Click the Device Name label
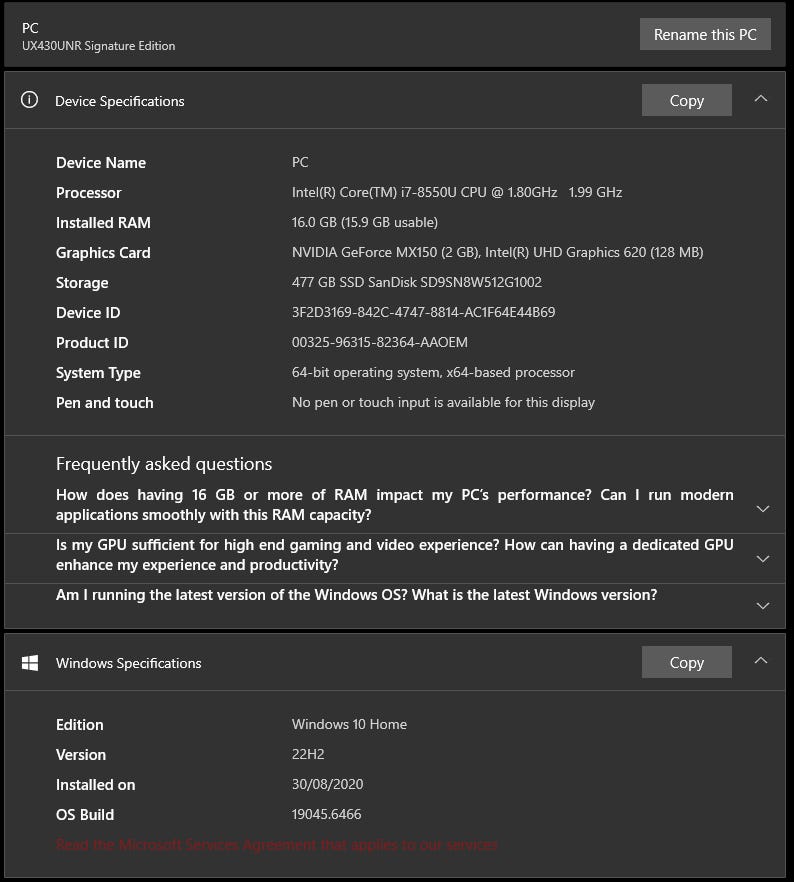Image resolution: width=794 pixels, height=882 pixels. pyautogui.click(x=101, y=163)
